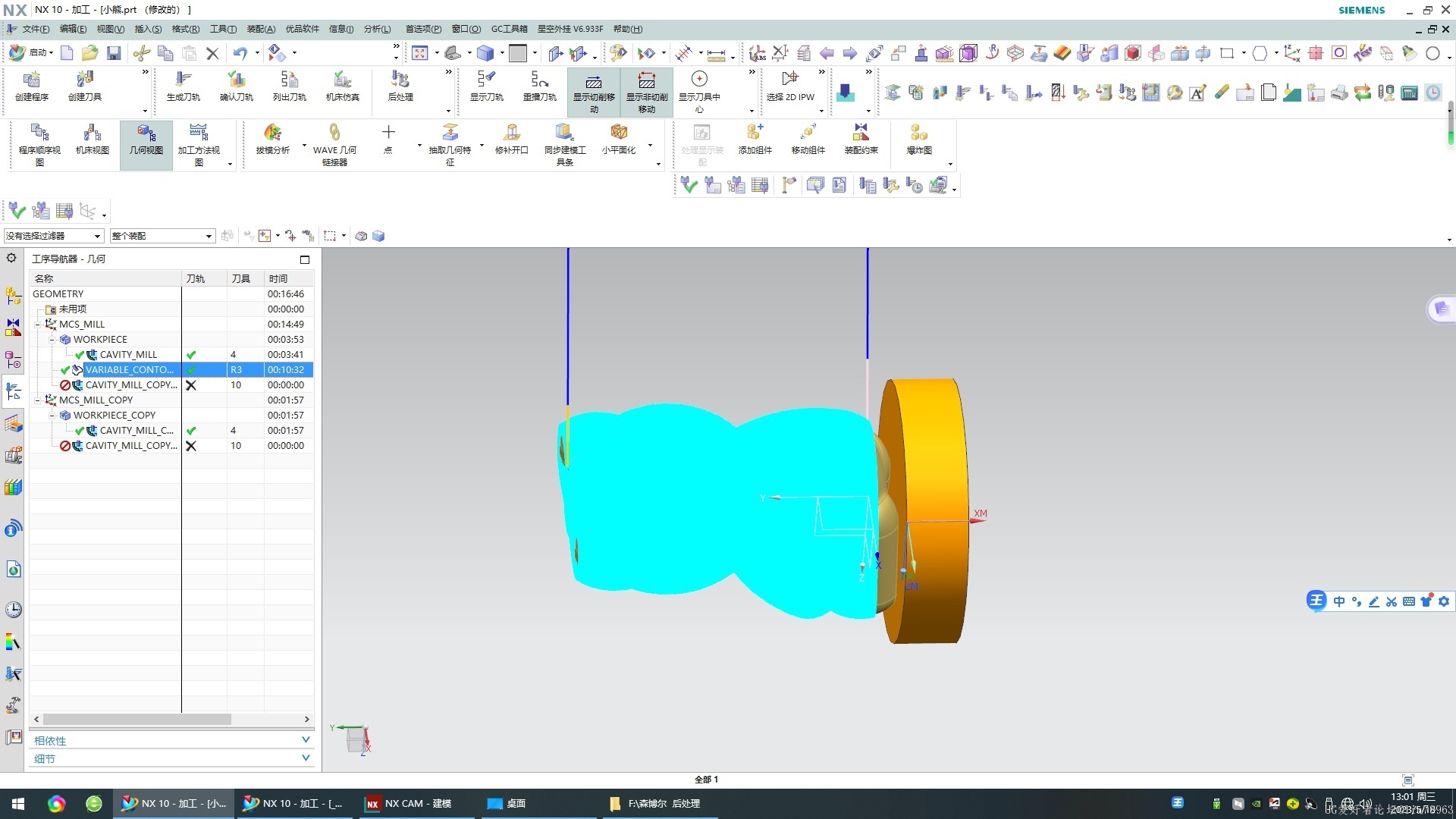Click the 移动组件 move component icon
Screen dimensions: 1456x819
808,140
